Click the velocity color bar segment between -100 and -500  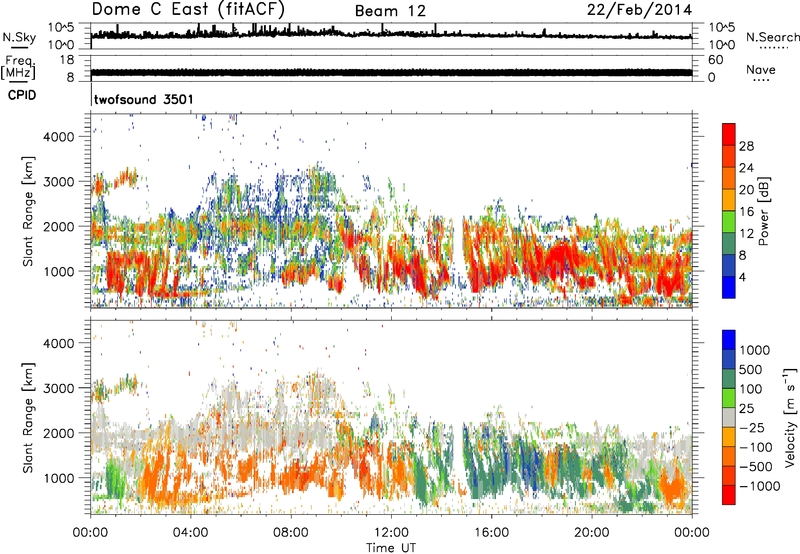(729, 457)
